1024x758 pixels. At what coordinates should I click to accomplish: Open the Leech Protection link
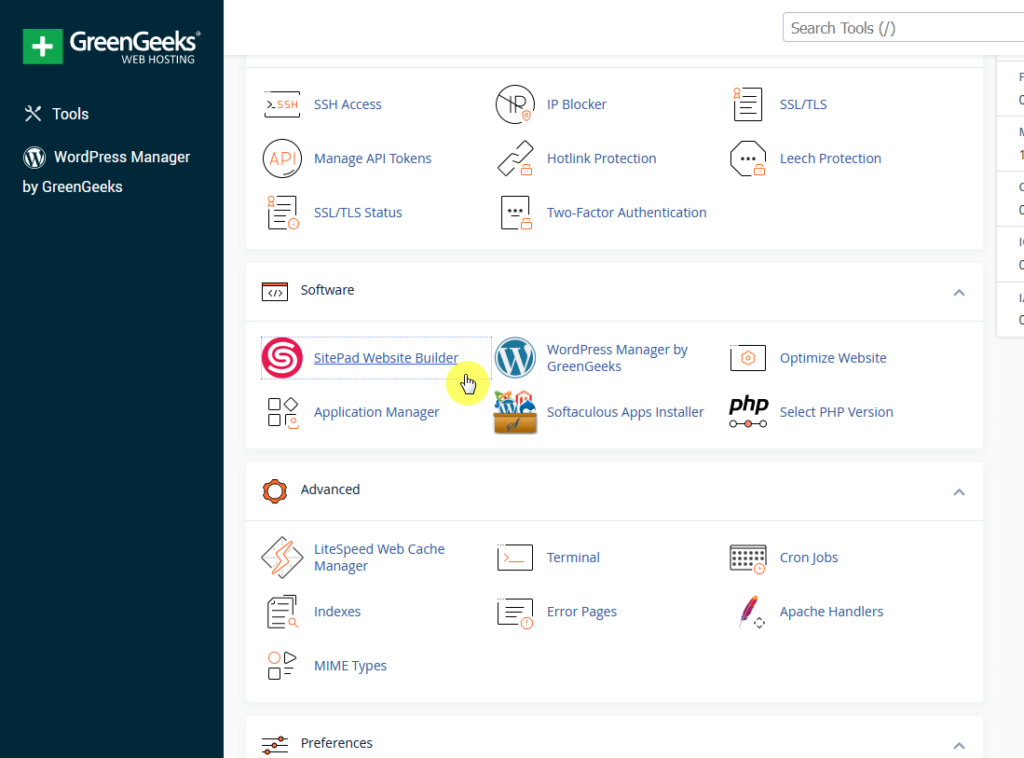(831, 159)
